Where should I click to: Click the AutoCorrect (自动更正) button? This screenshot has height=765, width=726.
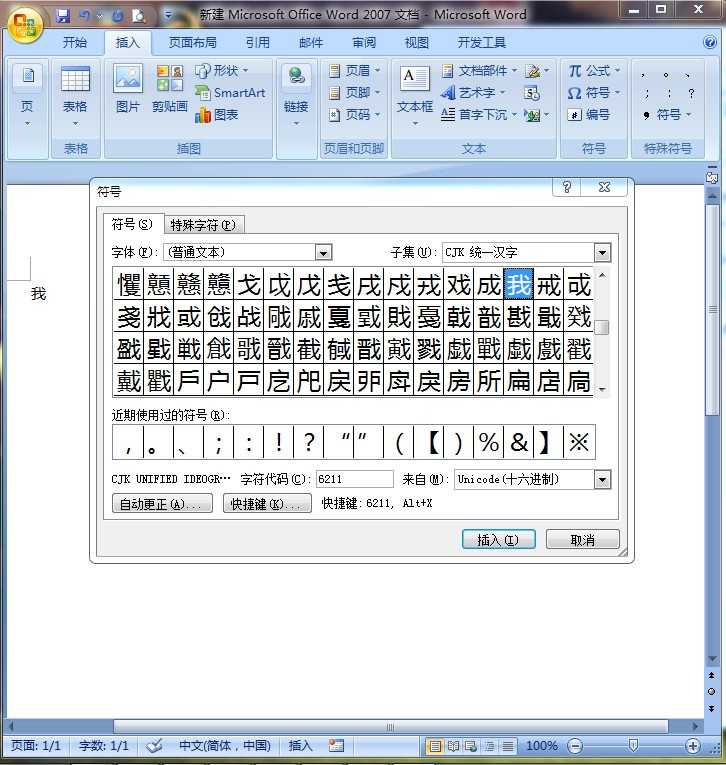(162, 503)
